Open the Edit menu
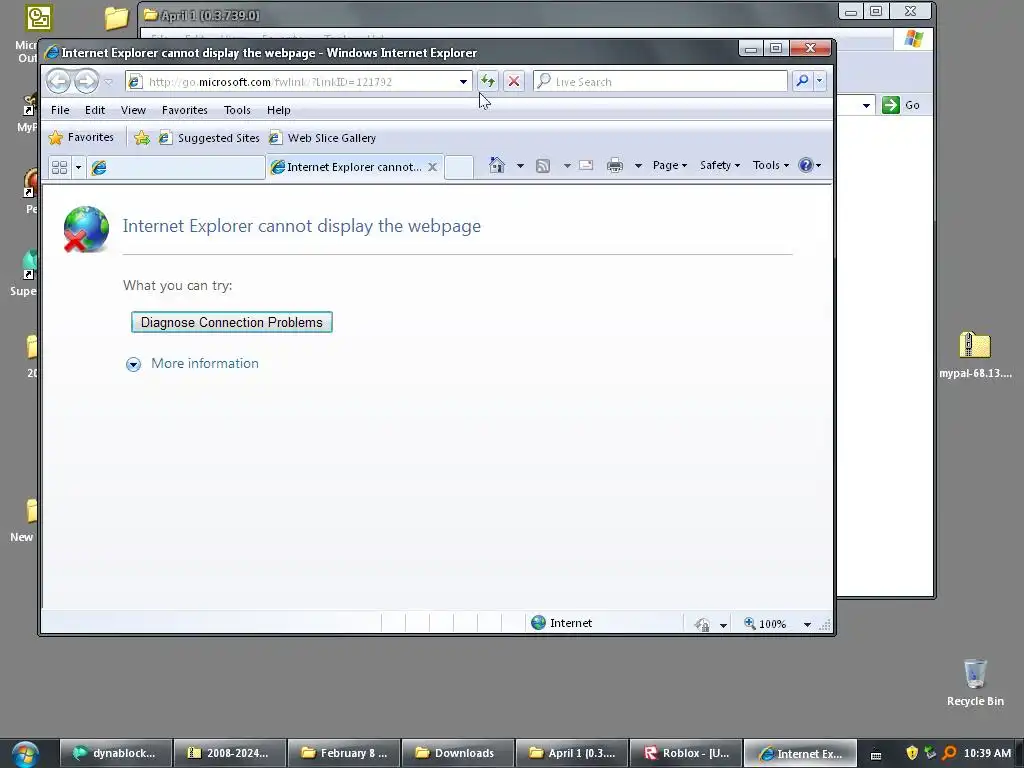1024x768 pixels. 95,110
